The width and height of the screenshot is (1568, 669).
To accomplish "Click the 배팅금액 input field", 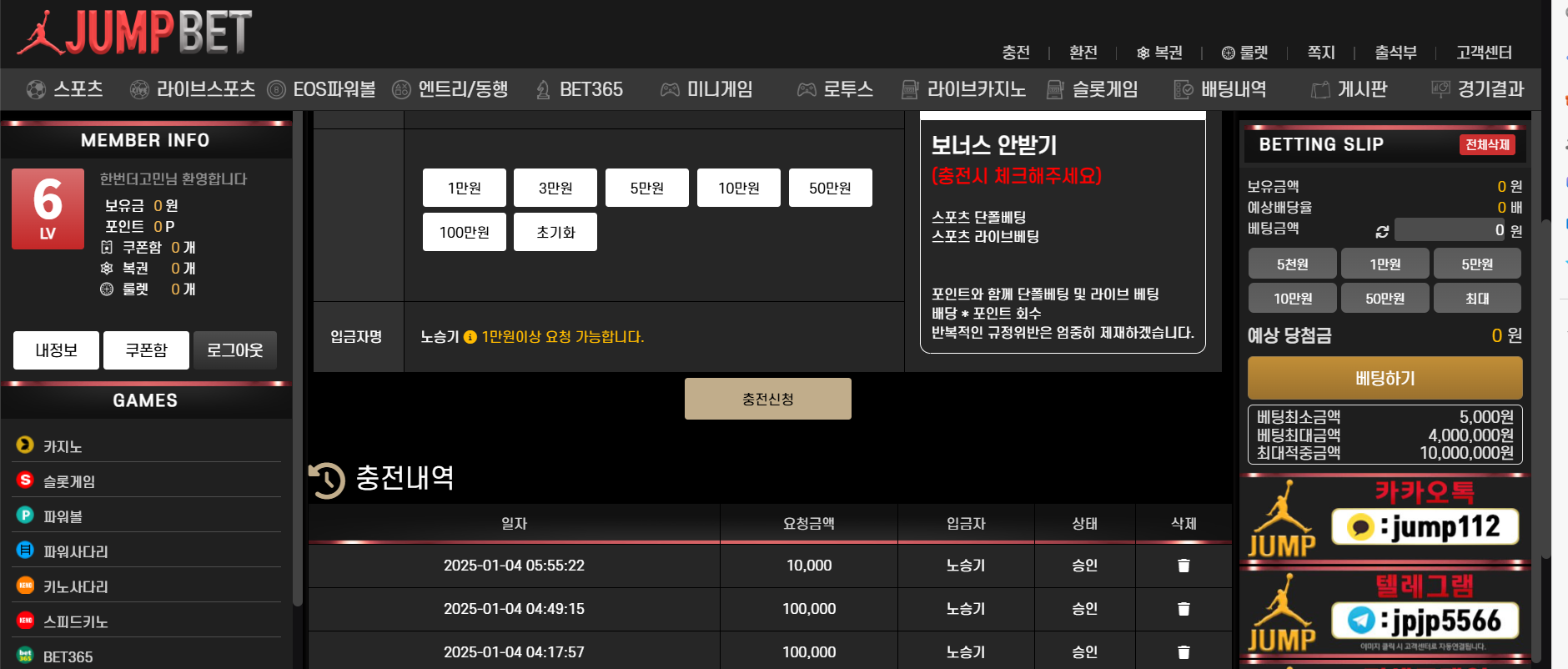I will click(1451, 230).
